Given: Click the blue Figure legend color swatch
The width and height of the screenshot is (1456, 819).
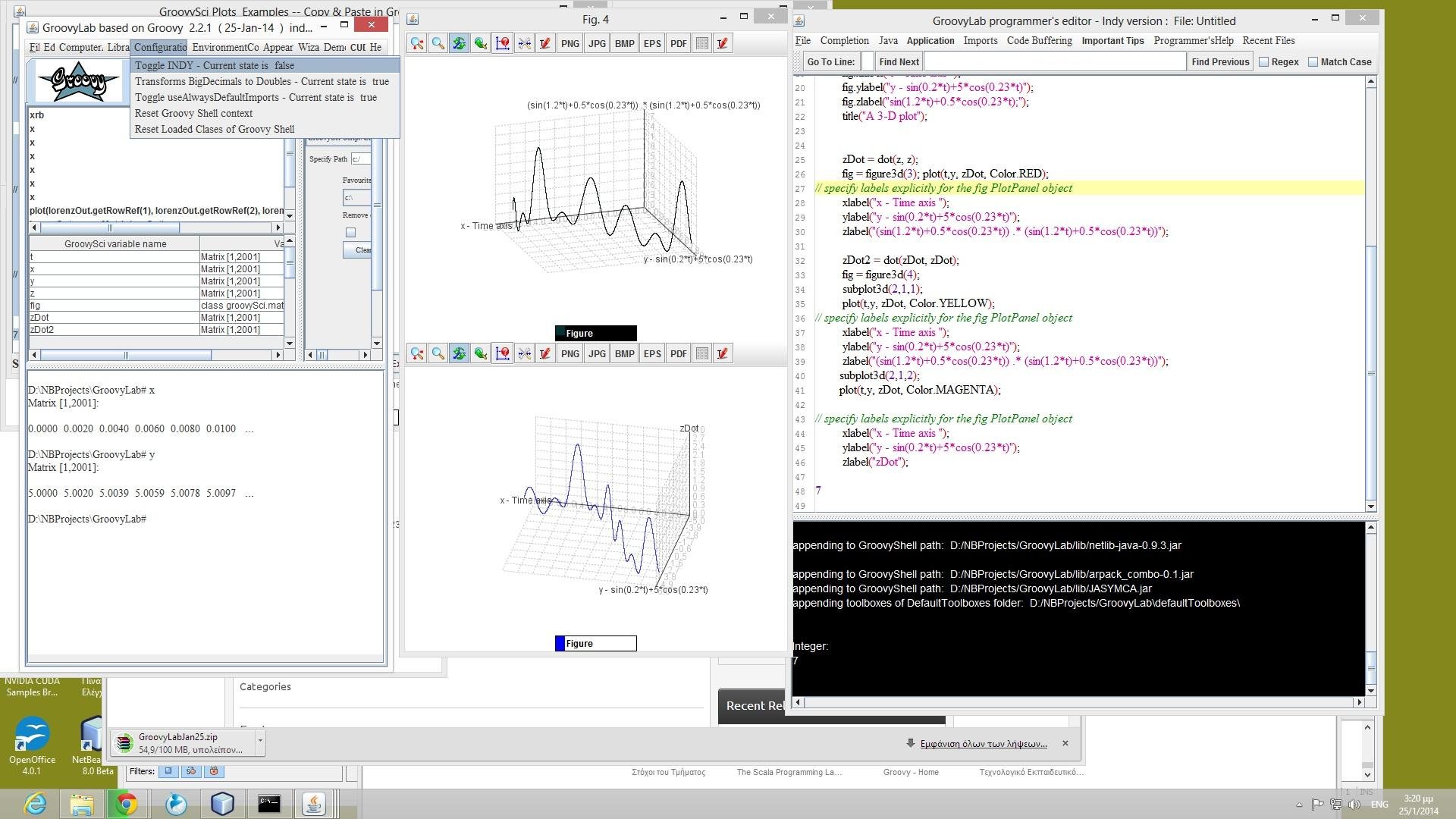Looking at the screenshot, I should pyautogui.click(x=560, y=644).
